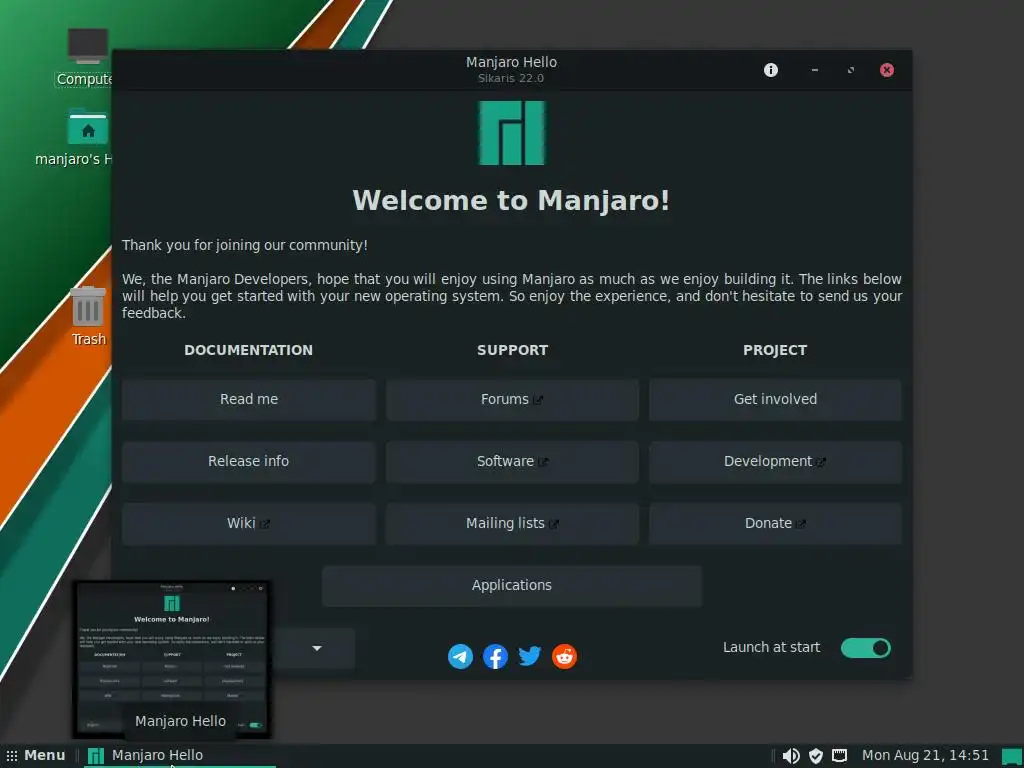Click the SUPPORT heading
This screenshot has width=1024, height=768.
click(x=512, y=350)
